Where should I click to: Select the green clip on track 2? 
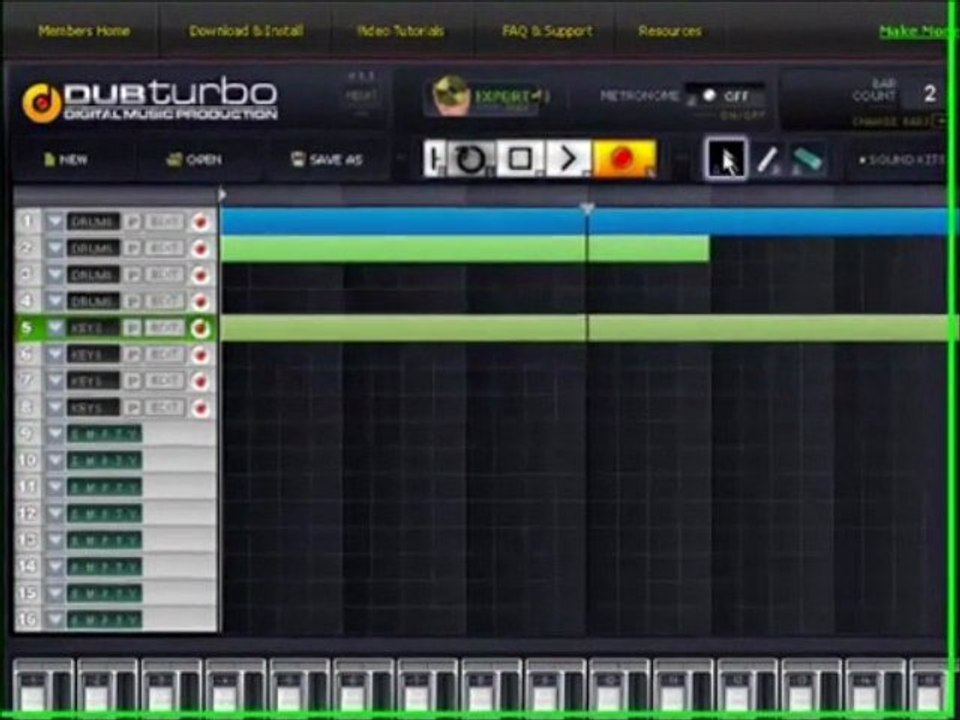465,249
